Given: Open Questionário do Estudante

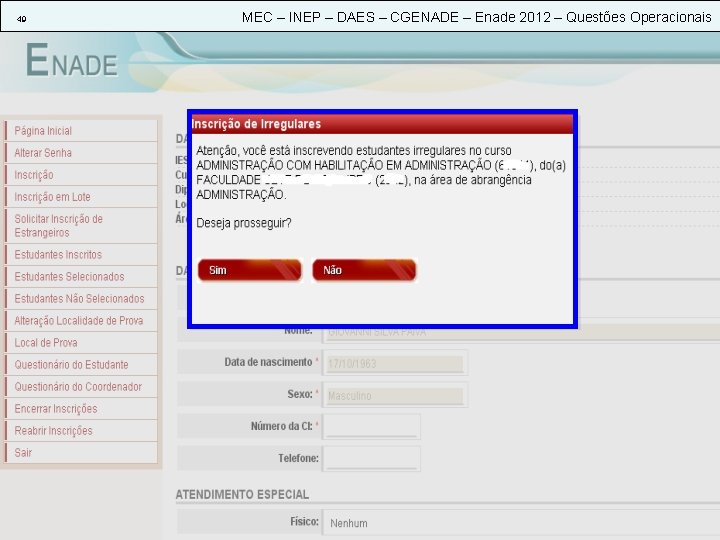Looking at the screenshot, I should pyautogui.click(x=72, y=365).
